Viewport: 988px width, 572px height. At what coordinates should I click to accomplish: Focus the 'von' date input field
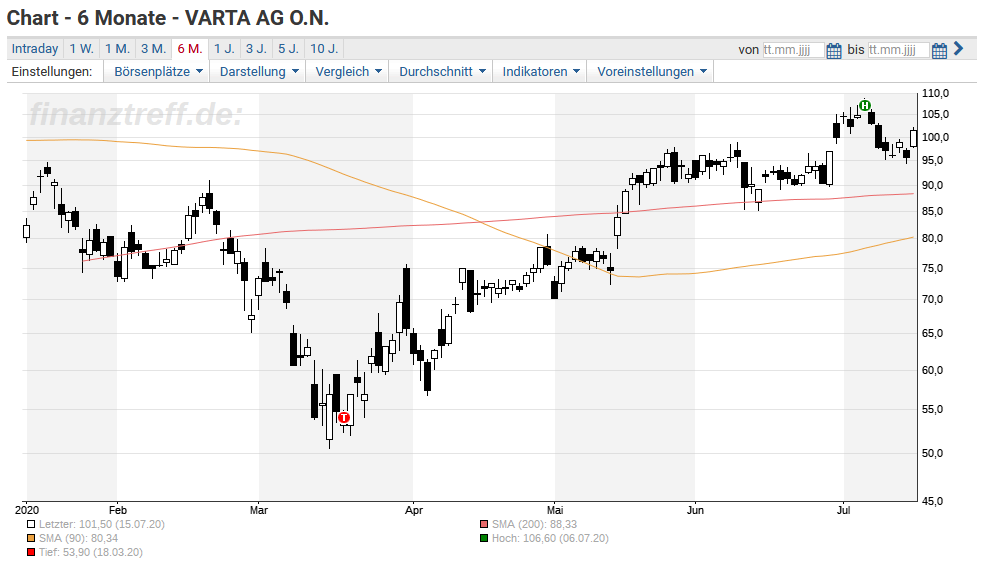[x=793, y=50]
